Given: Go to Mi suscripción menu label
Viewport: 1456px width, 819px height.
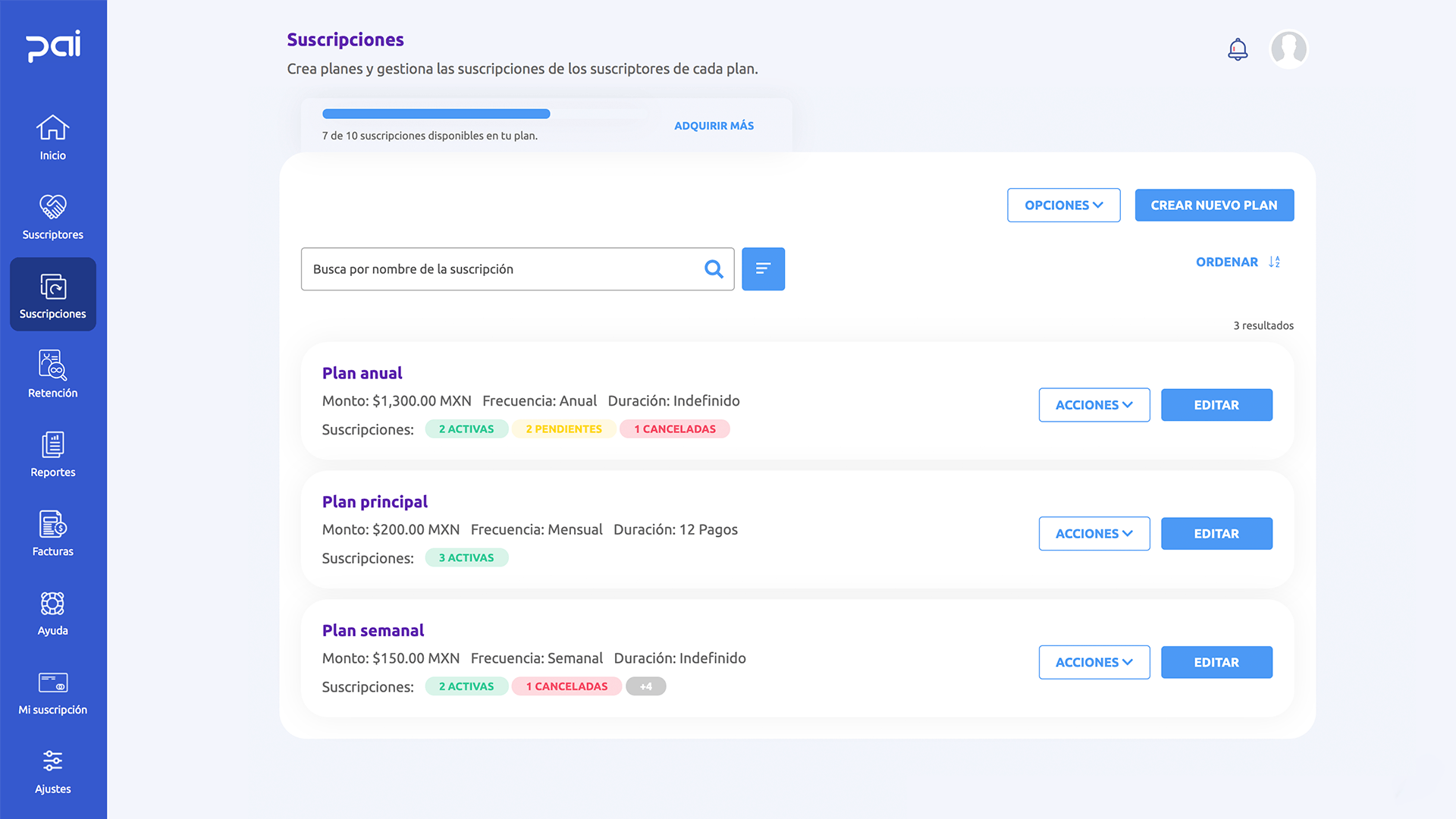Looking at the screenshot, I should coord(53,711).
